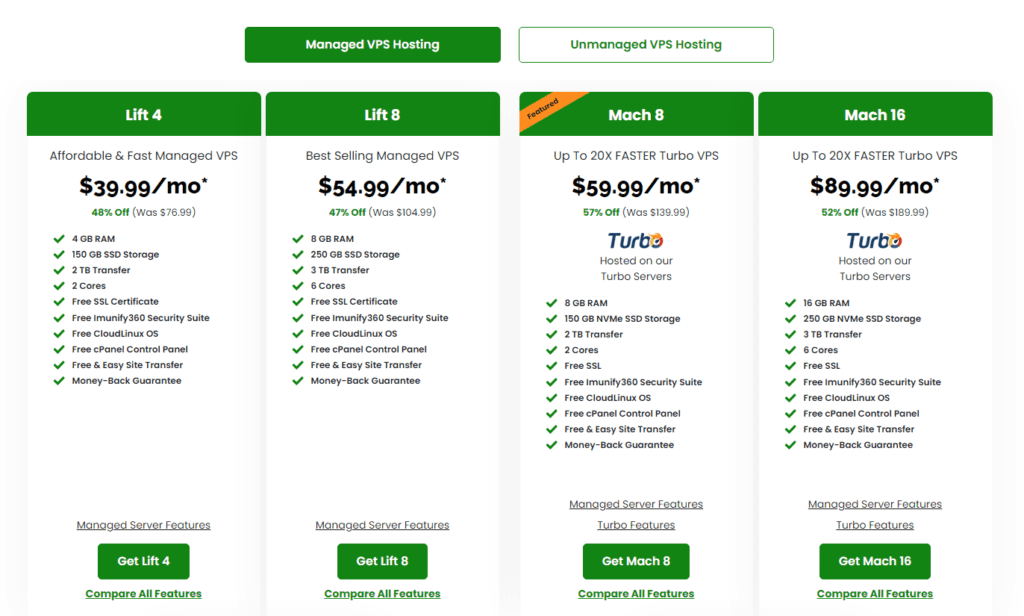Open Compare All Features under Lift 4
This screenshot has width=1024, height=616.
point(143,593)
